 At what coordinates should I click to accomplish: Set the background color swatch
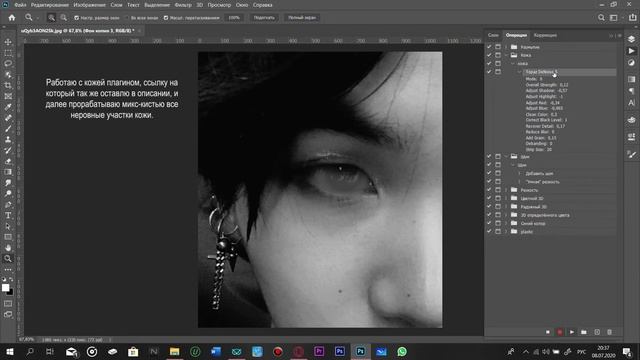(x=10, y=292)
